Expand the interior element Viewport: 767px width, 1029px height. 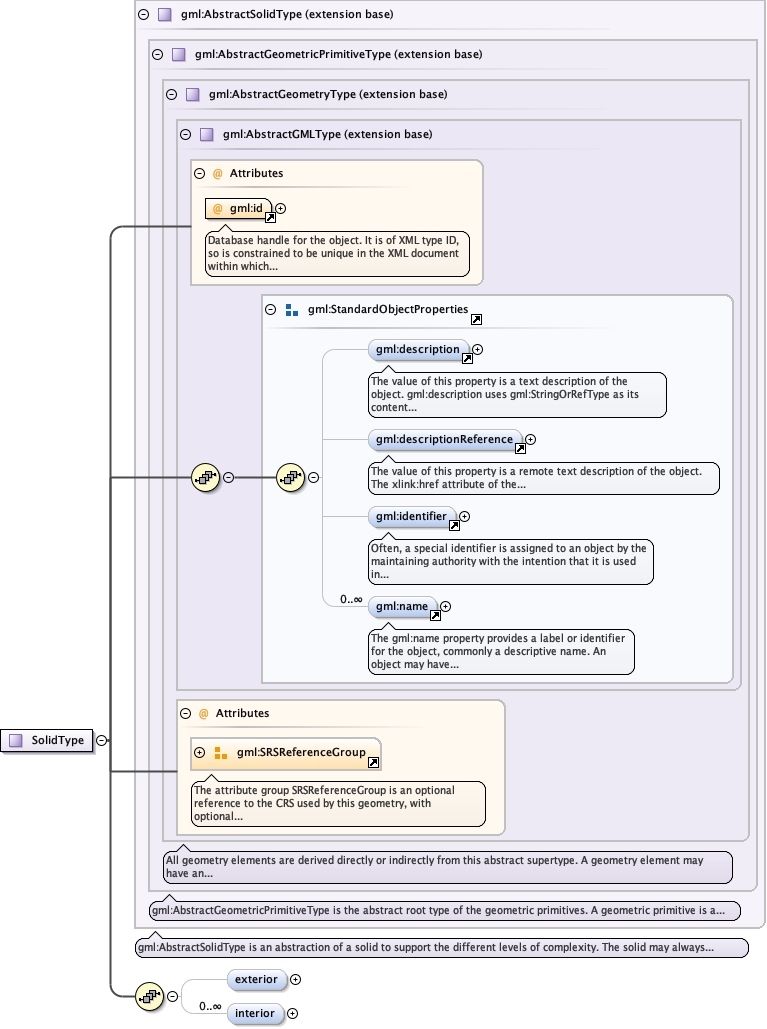tap(293, 1014)
